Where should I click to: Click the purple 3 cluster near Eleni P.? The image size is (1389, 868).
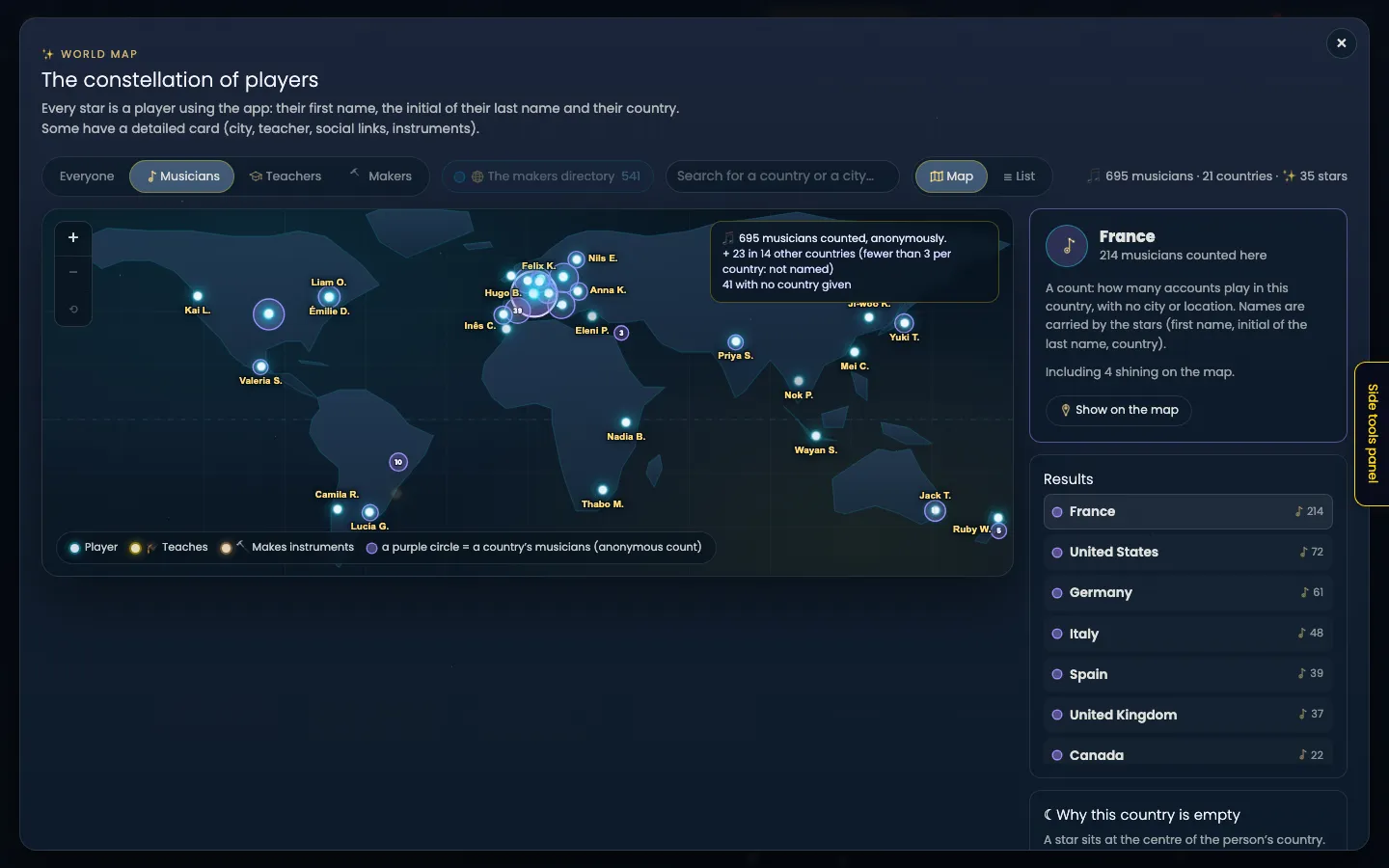(x=622, y=333)
